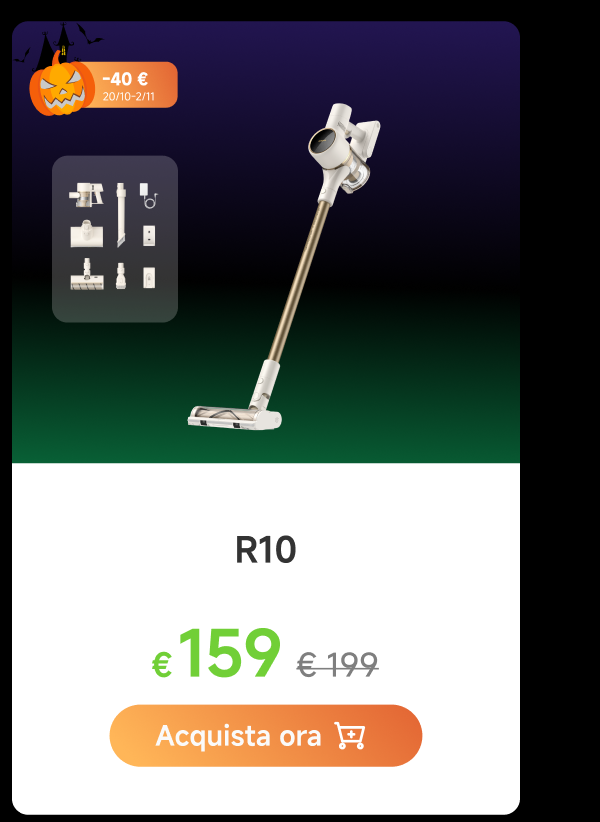Click the small combination brush accessory icon

point(121,276)
